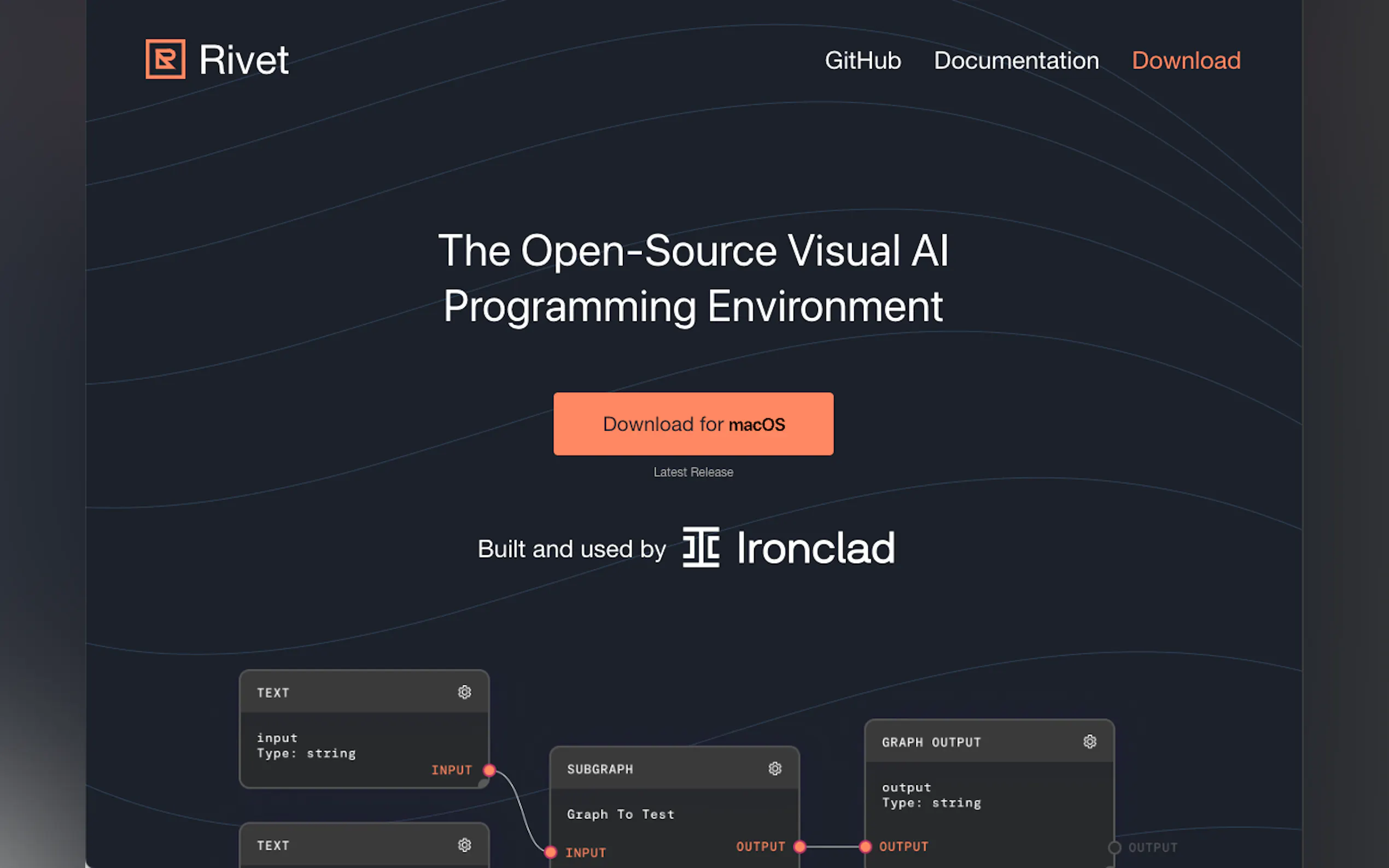Image resolution: width=1389 pixels, height=868 pixels.
Task: Click INPUT port dot on SUBGRAPH node
Action: tap(551, 852)
